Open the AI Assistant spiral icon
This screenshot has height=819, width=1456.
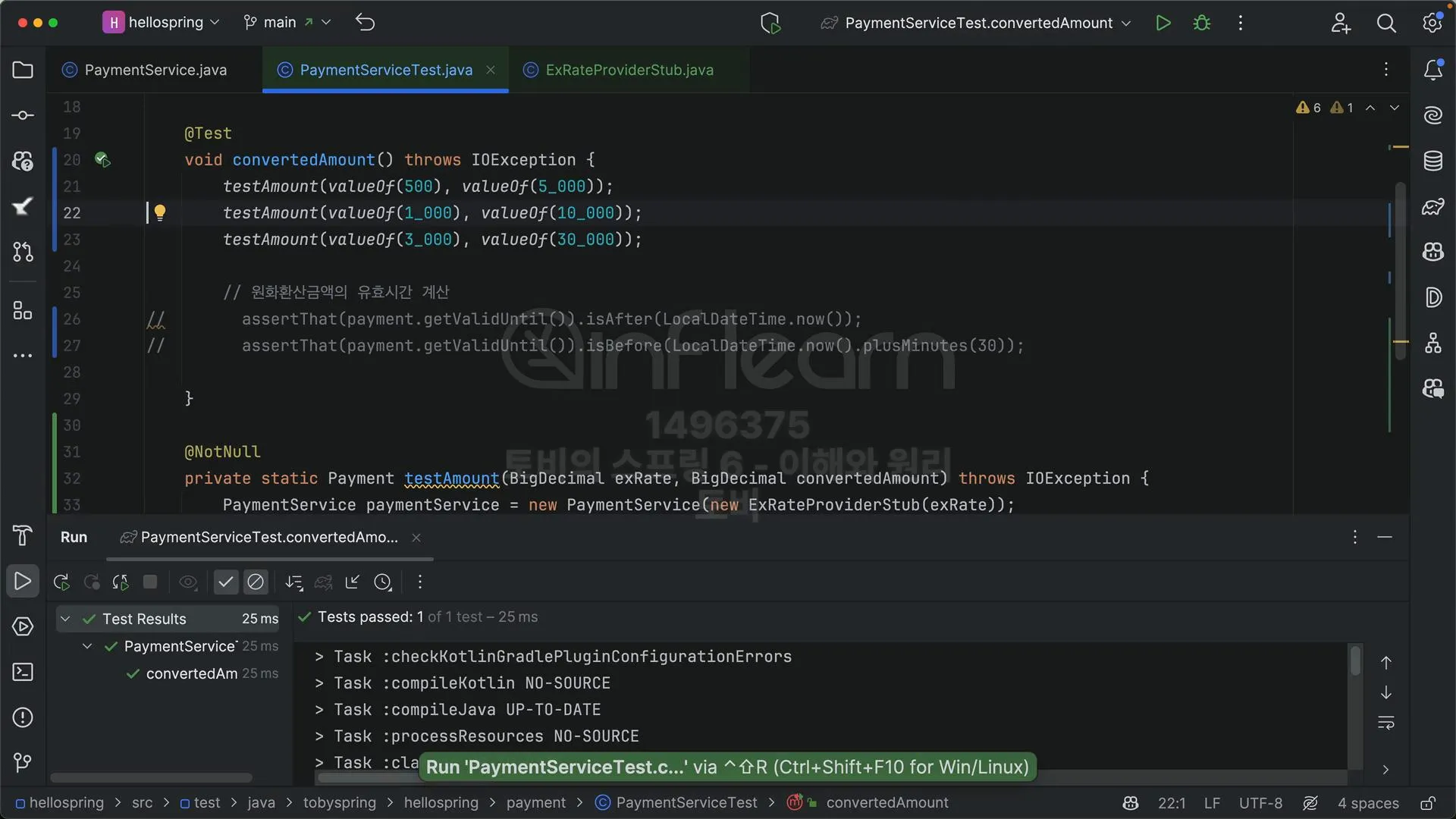pos(1433,115)
